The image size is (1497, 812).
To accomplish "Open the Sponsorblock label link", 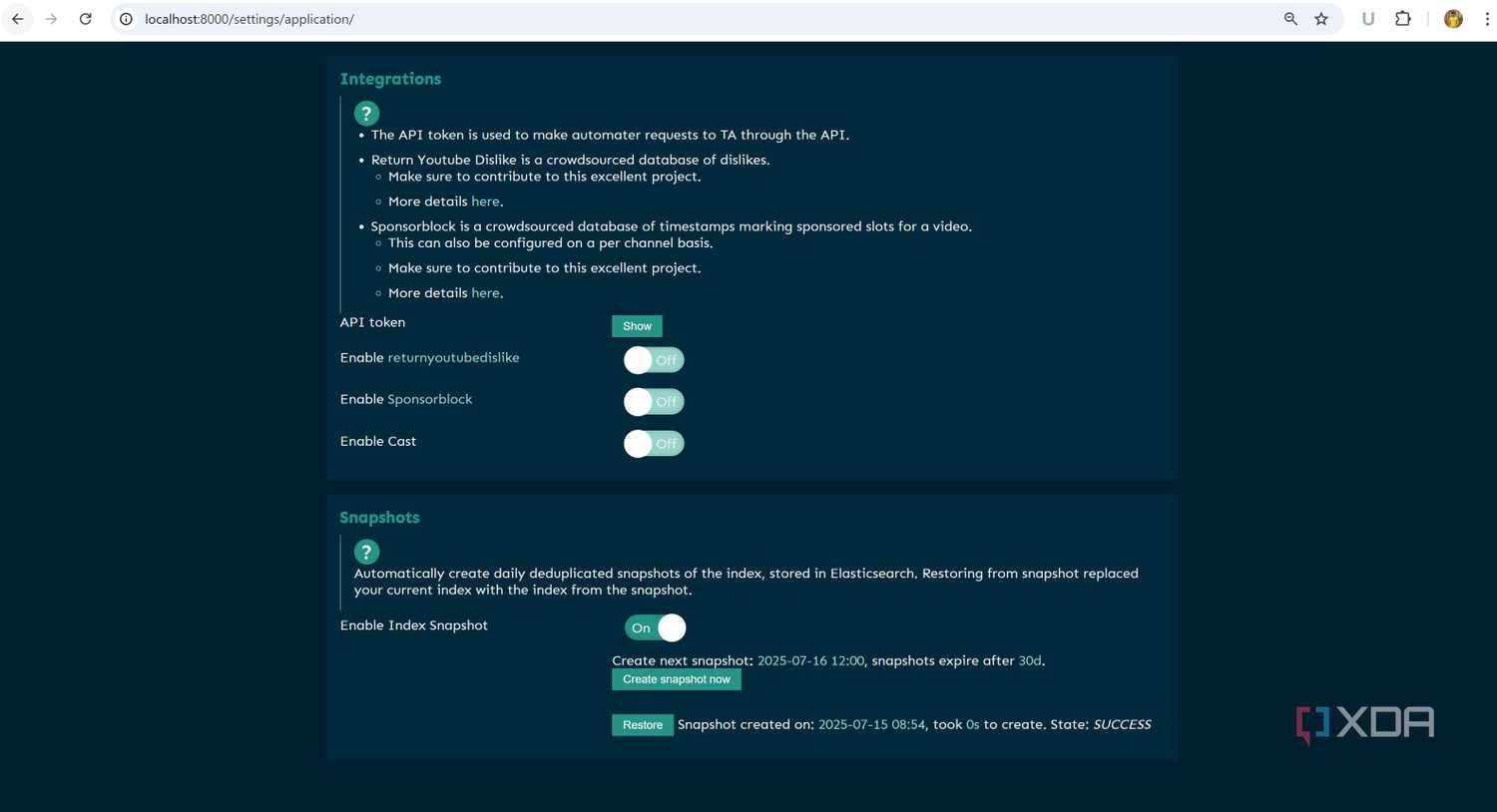I will [x=430, y=399].
